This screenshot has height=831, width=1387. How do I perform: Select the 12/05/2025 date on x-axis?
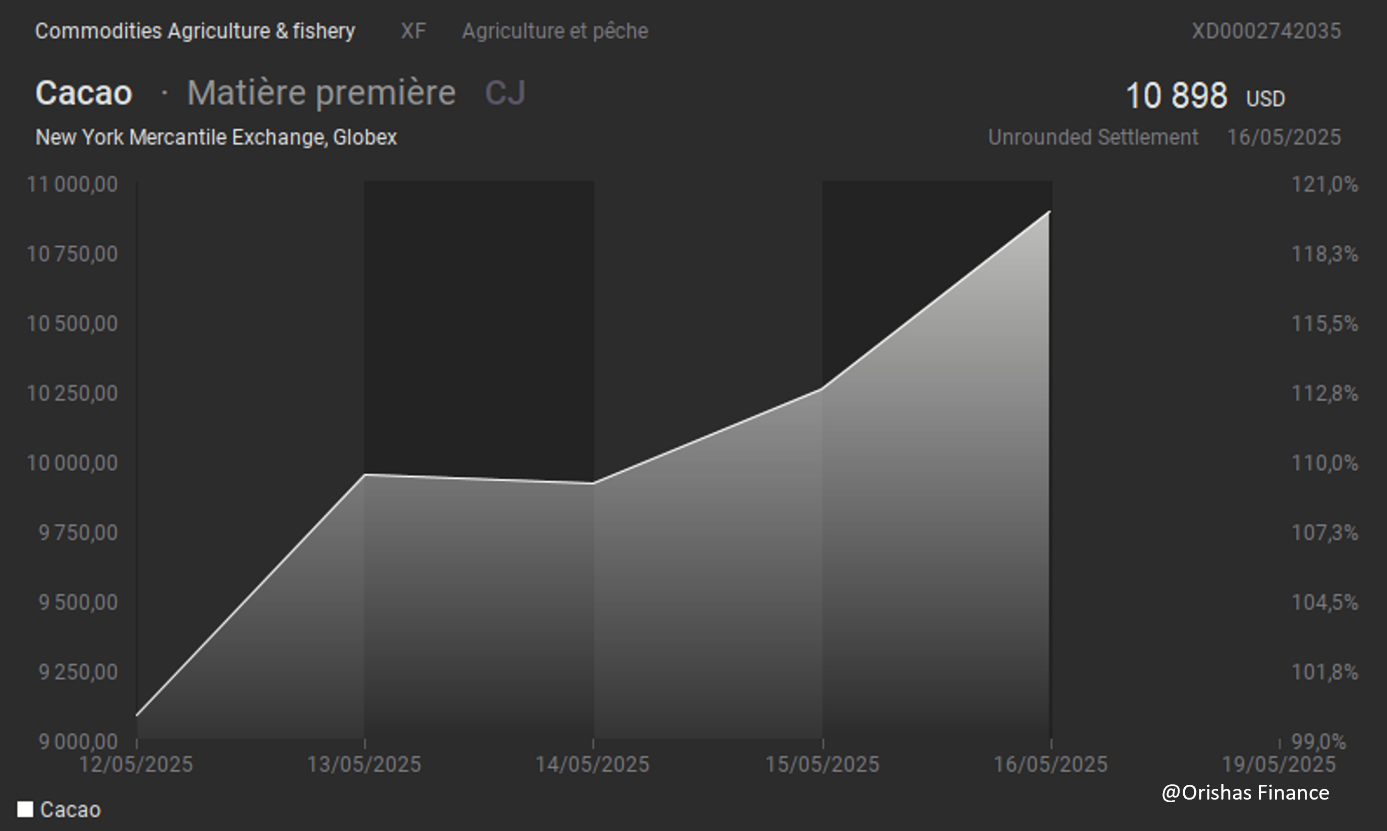137,764
